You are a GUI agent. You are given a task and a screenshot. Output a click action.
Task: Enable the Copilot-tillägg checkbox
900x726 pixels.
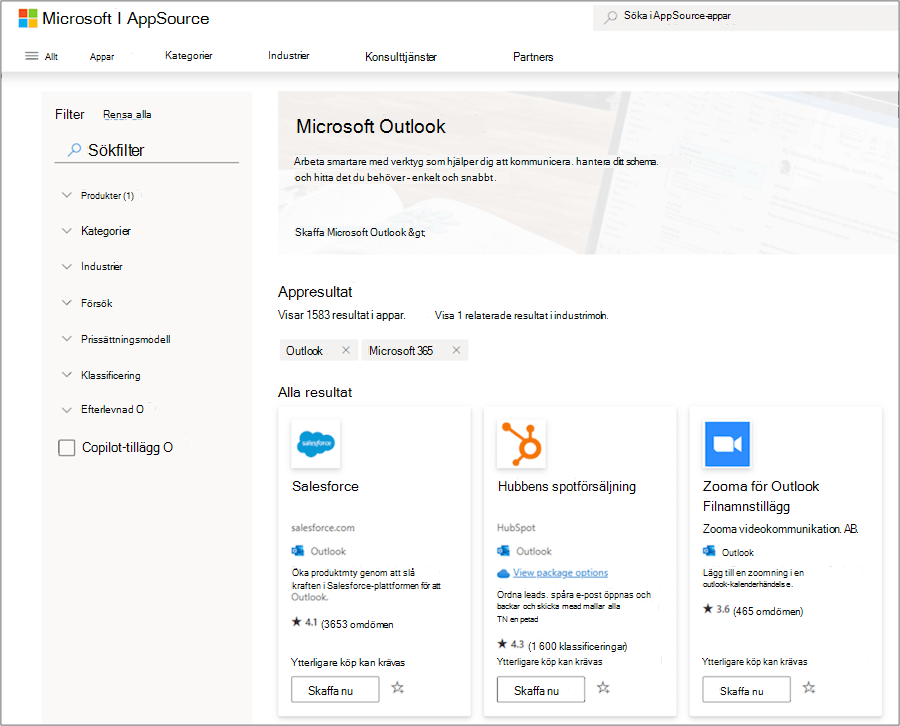click(x=67, y=448)
